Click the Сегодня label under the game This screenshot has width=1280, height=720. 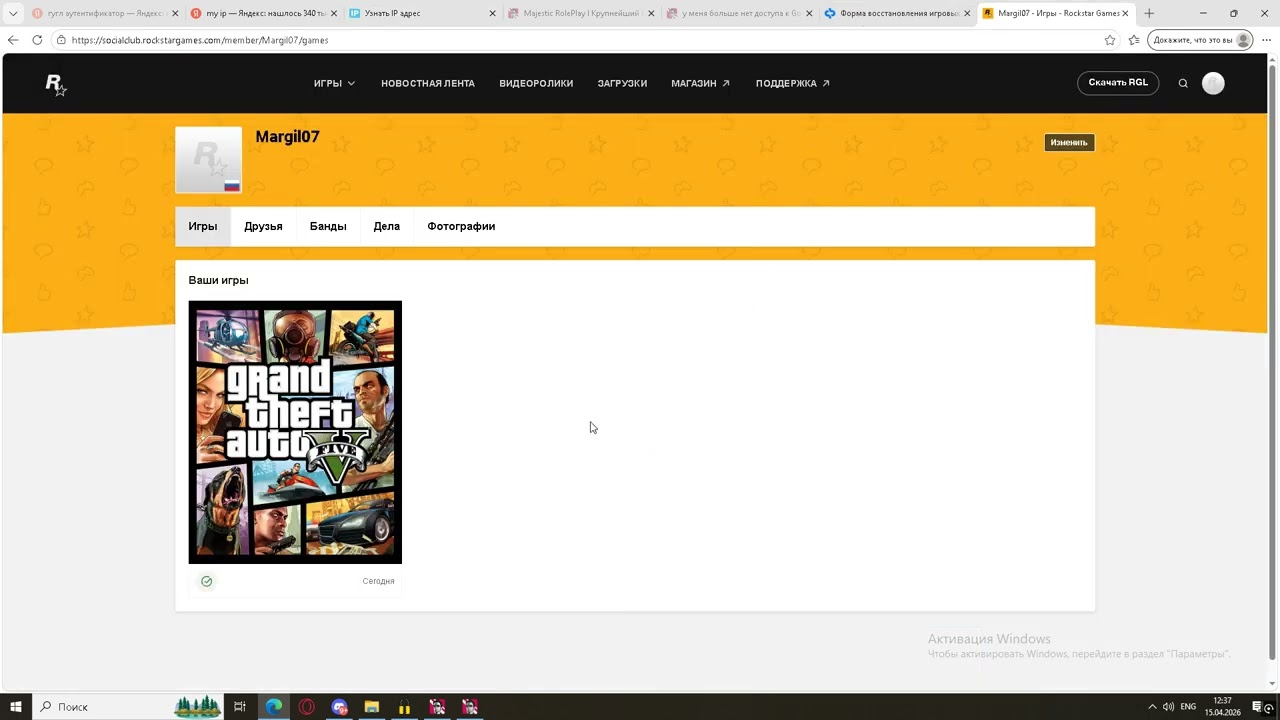378,581
